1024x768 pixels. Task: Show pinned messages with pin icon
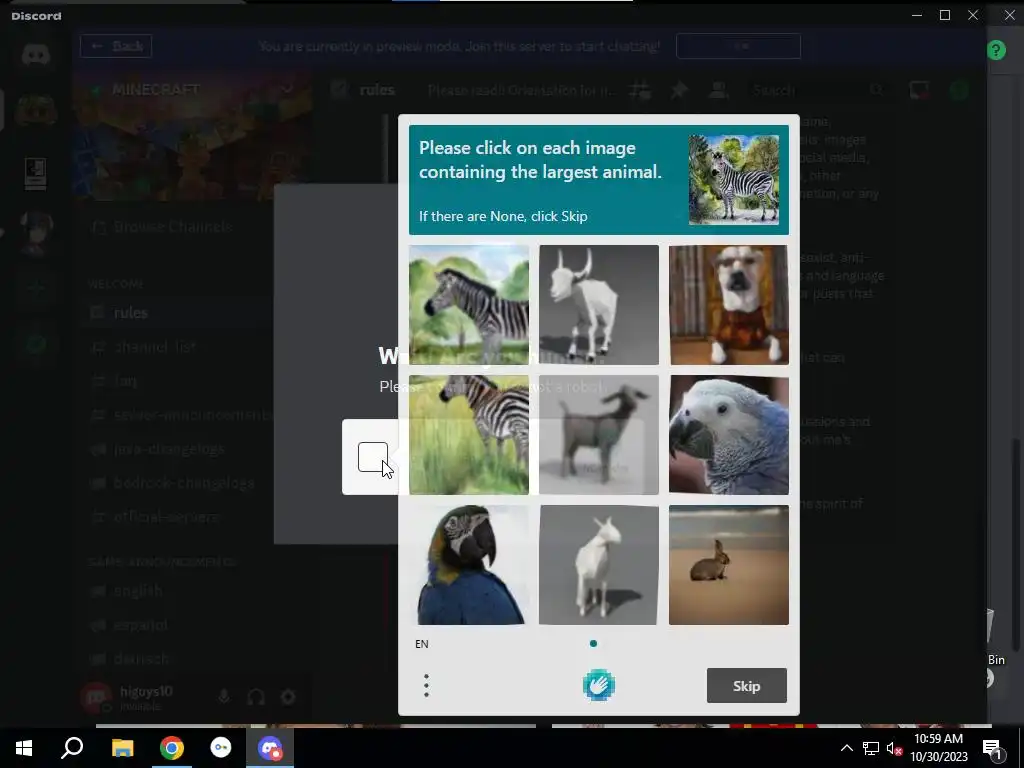pos(679,90)
